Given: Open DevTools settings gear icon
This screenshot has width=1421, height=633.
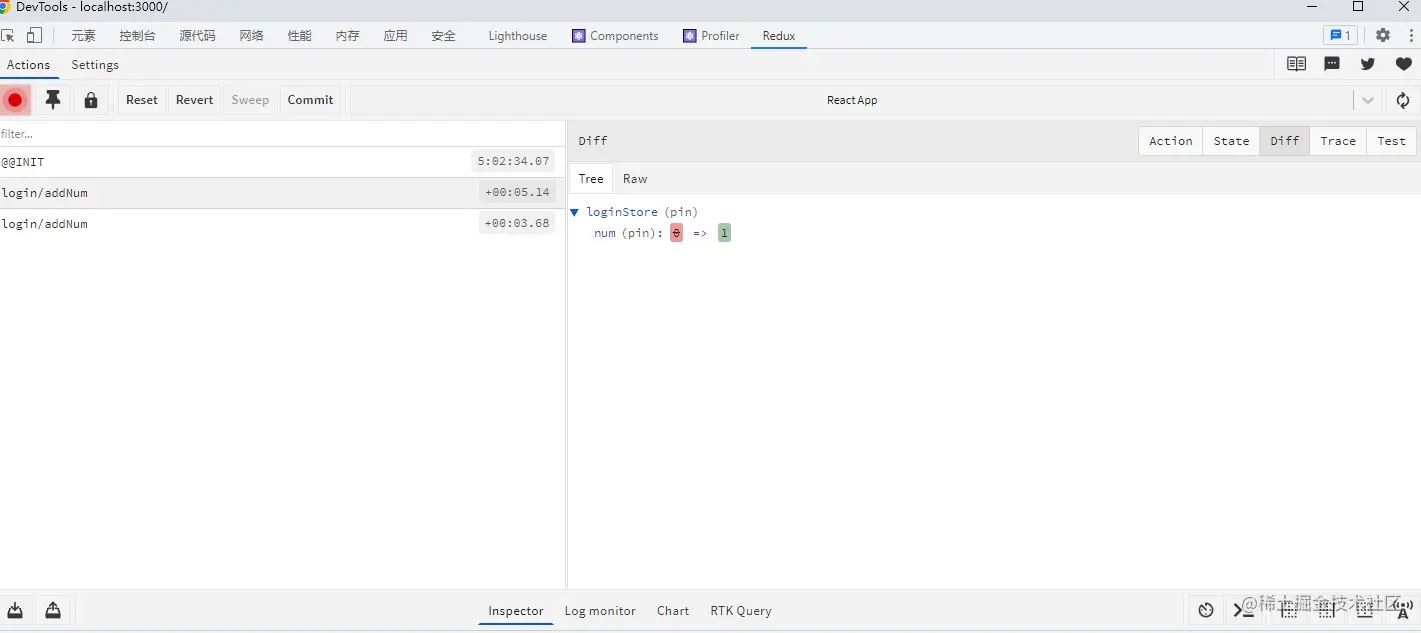Looking at the screenshot, I should pyautogui.click(x=1383, y=35).
